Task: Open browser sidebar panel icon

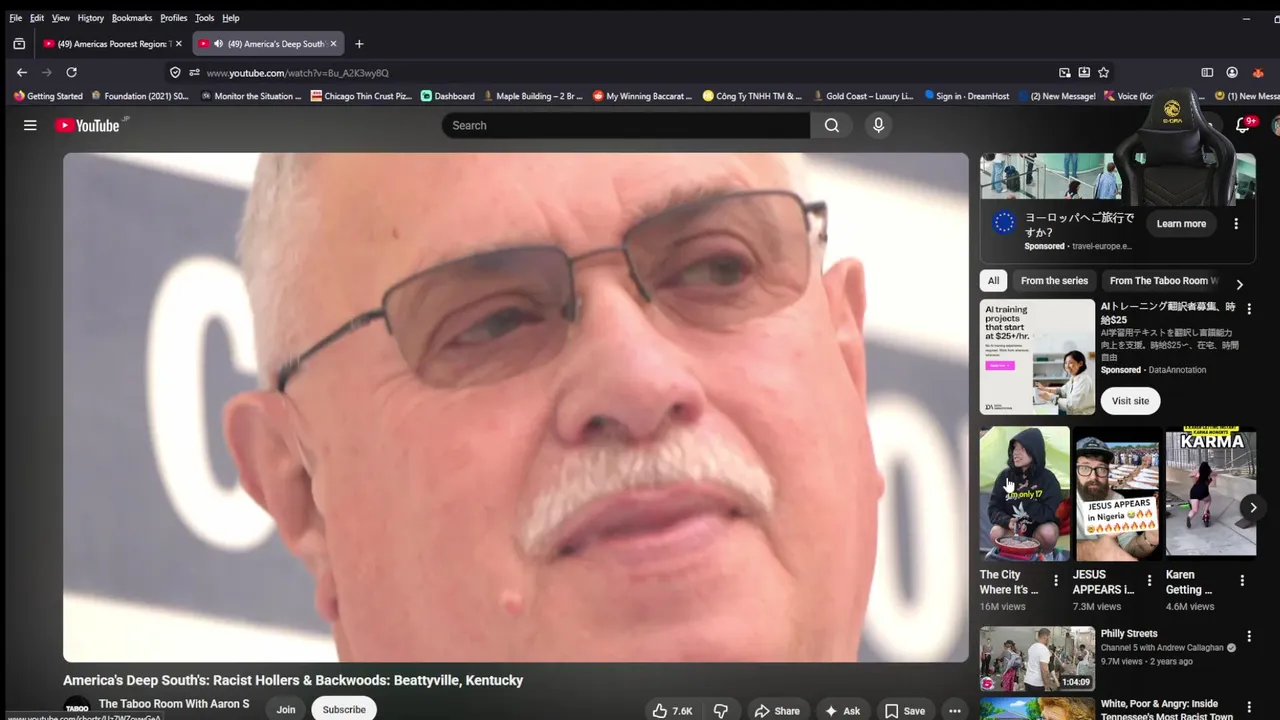Action: point(1207,72)
